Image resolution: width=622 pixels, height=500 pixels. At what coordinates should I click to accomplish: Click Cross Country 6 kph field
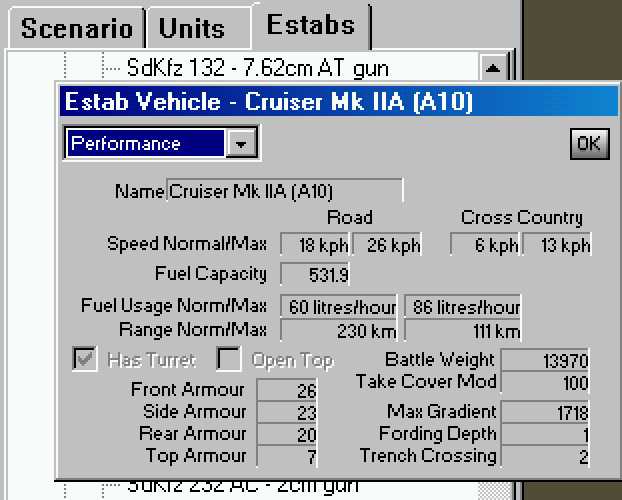pos(485,244)
